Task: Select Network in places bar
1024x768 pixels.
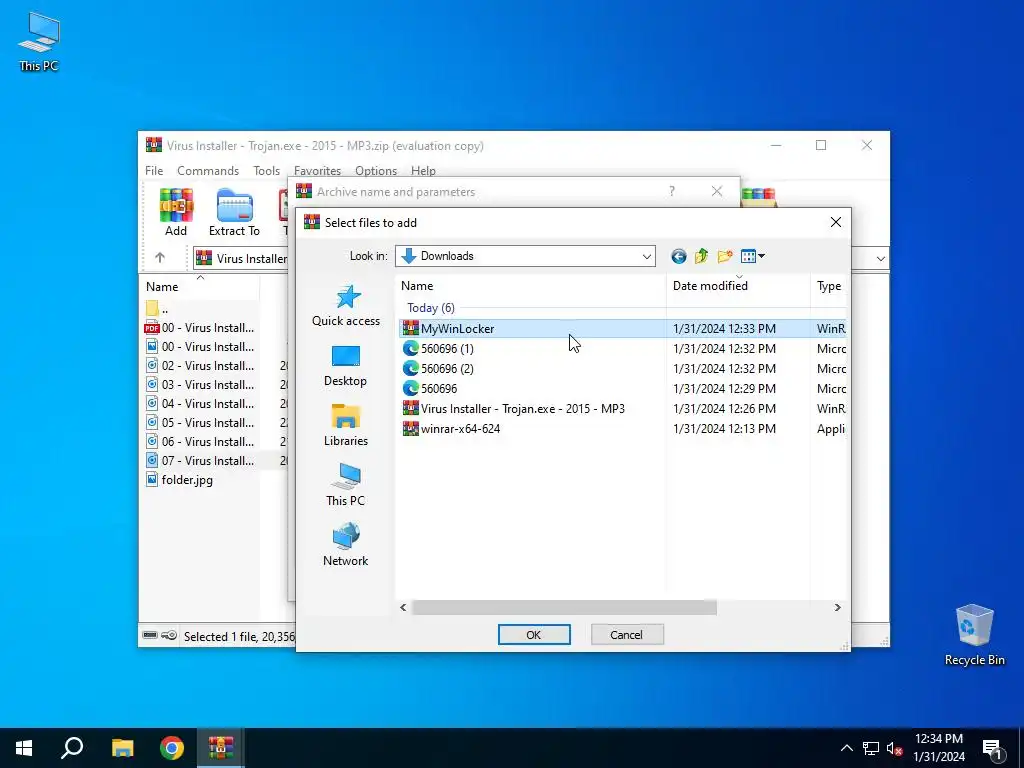Action: pyautogui.click(x=345, y=545)
